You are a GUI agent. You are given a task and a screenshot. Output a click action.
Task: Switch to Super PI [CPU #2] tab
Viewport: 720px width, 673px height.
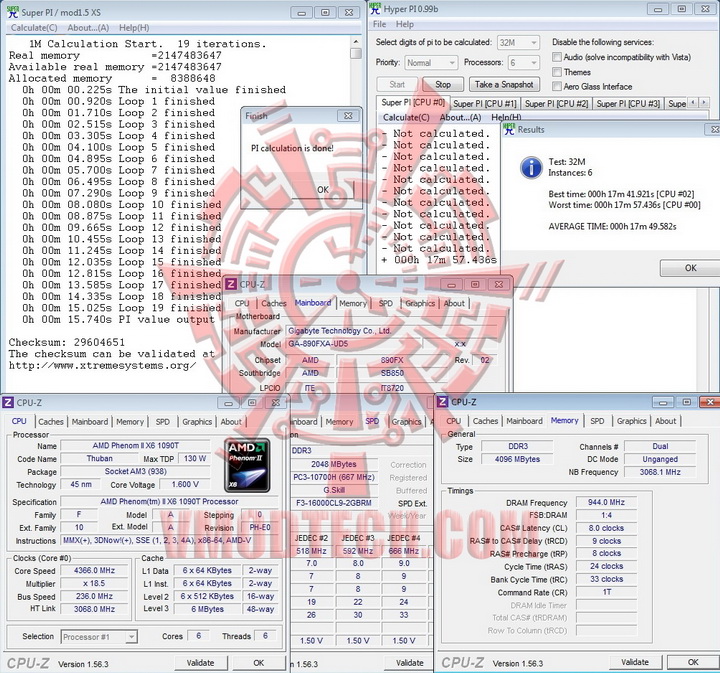[556, 104]
